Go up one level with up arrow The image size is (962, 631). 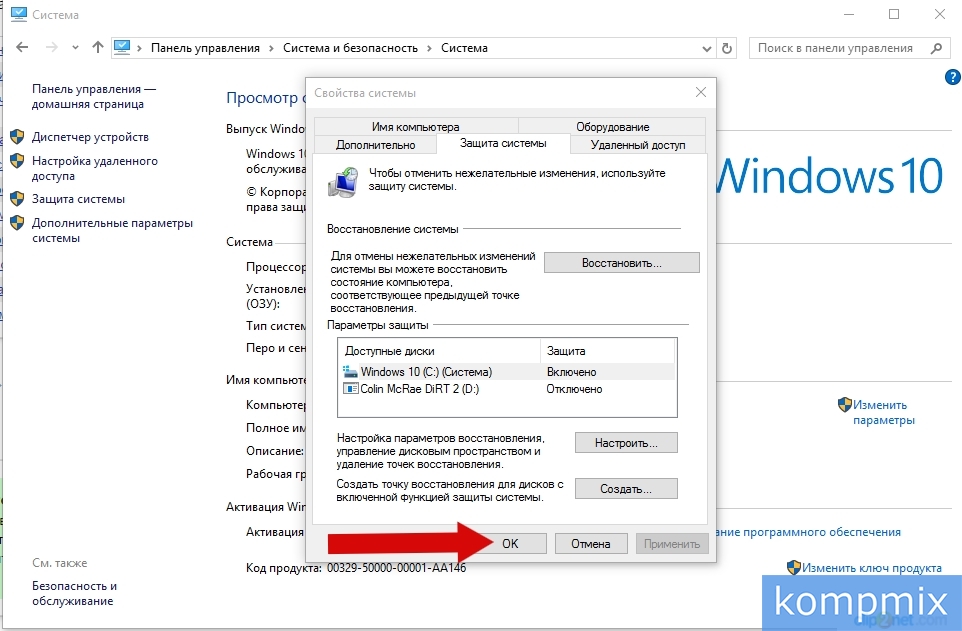98,47
